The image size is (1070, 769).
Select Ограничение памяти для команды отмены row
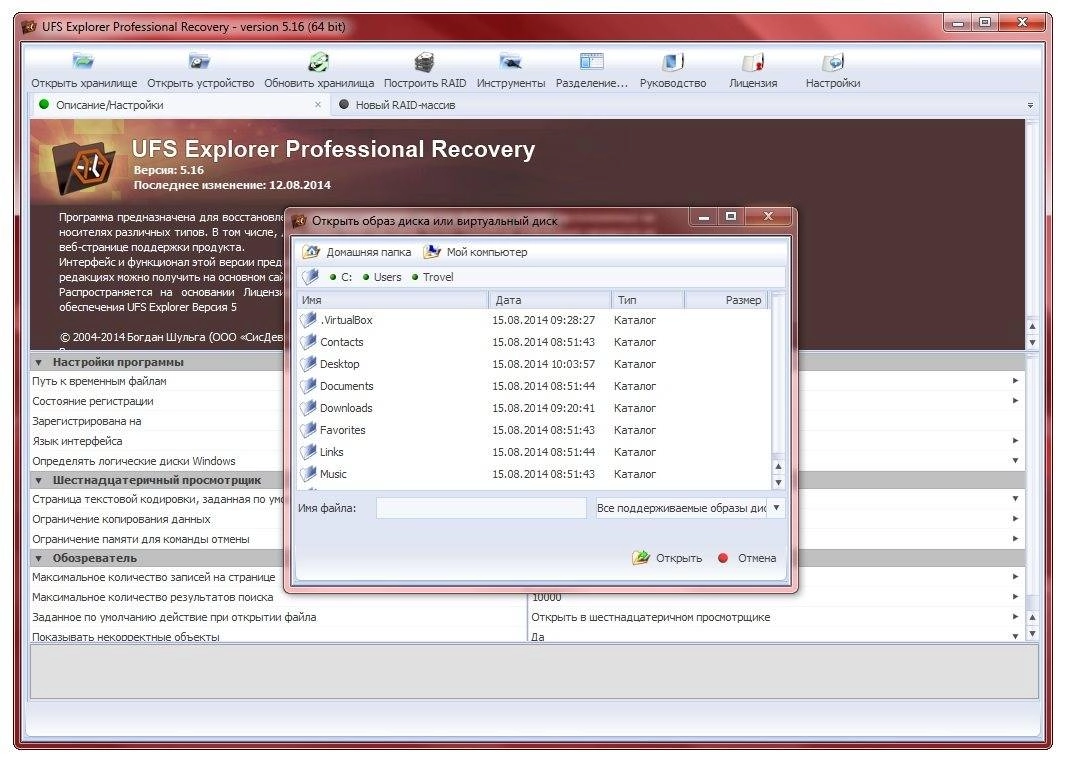coord(141,539)
